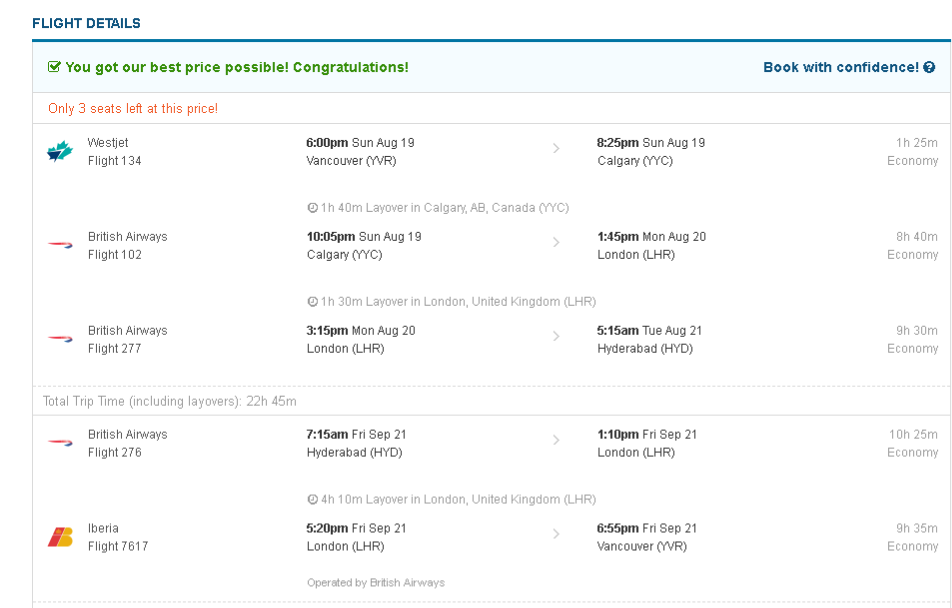Click the Iberia airline logo icon
The image size is (952, 608).
(60, 537)
